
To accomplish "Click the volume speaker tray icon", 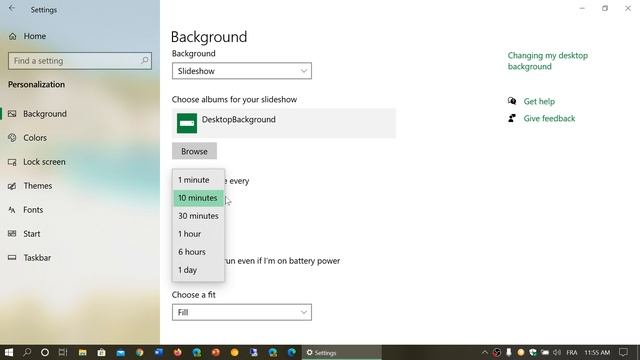I will click(x=557, y=352).
